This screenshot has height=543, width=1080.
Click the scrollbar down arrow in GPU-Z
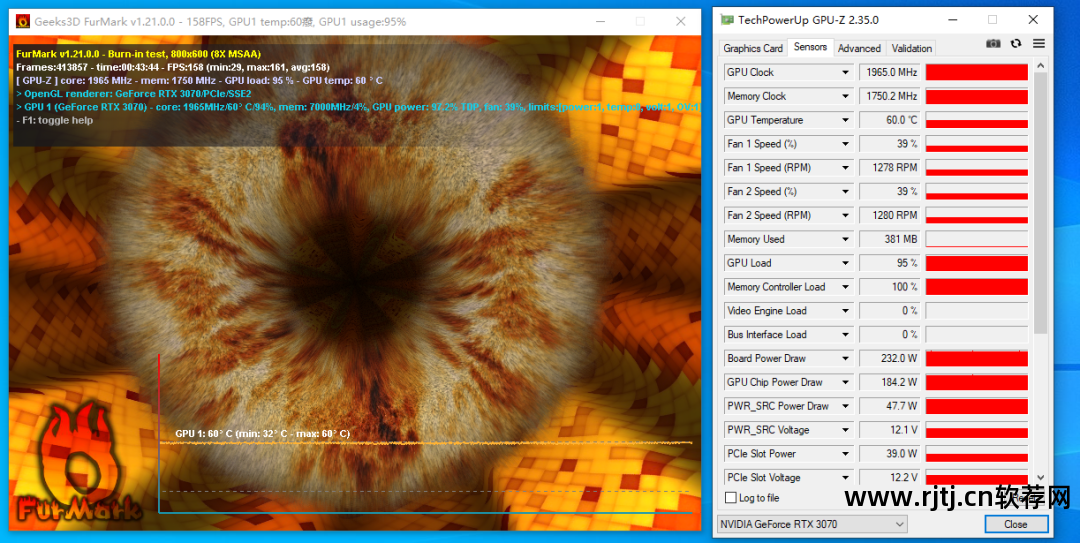coord(1040,478)
